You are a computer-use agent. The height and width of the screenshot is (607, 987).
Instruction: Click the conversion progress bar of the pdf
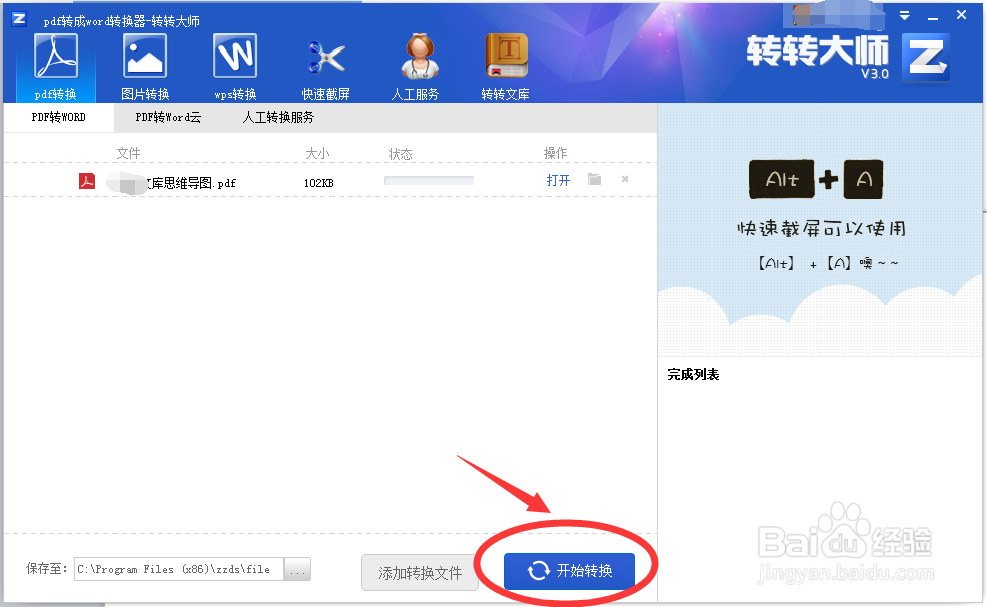(429, 181)
